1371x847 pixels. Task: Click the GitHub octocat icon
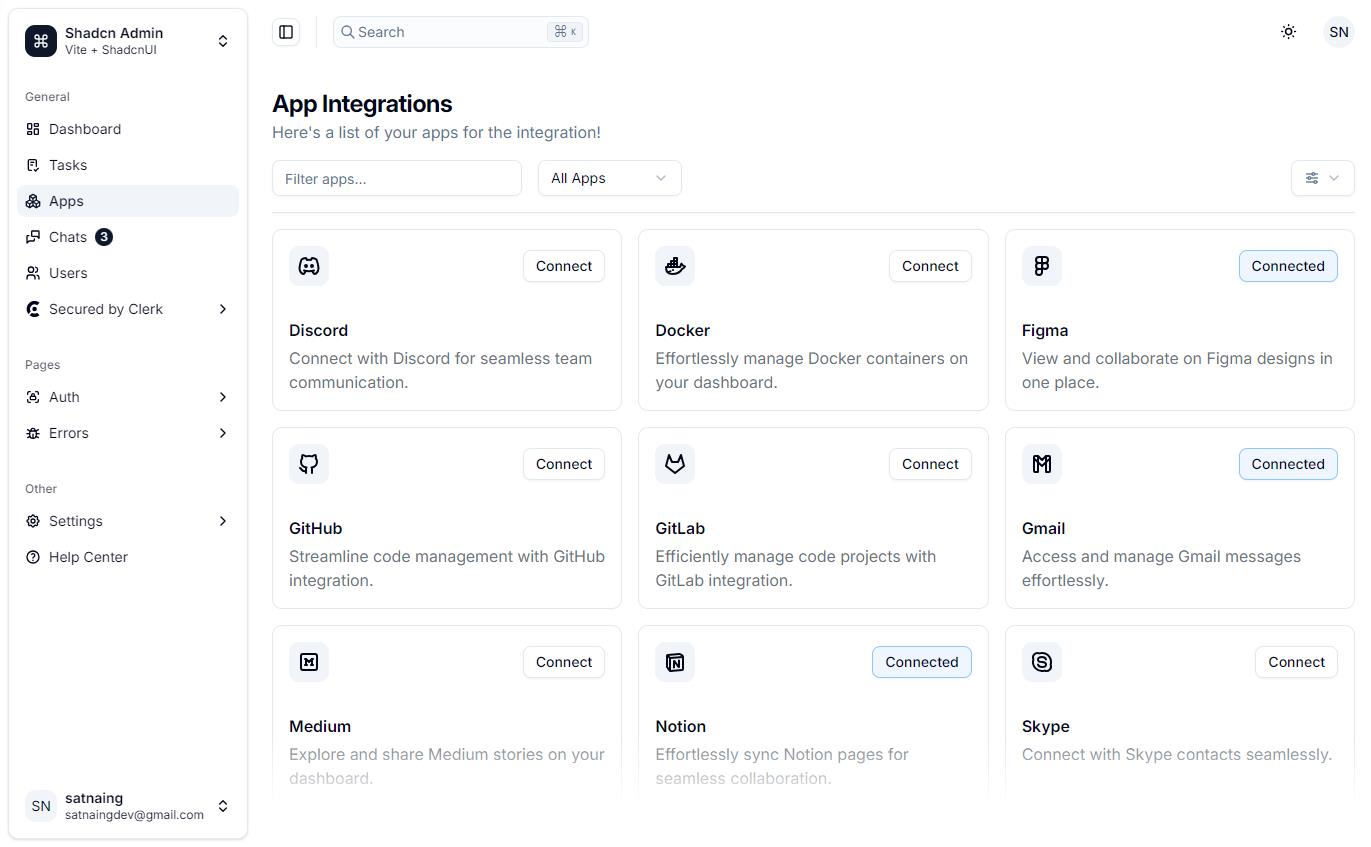point(309,464)
